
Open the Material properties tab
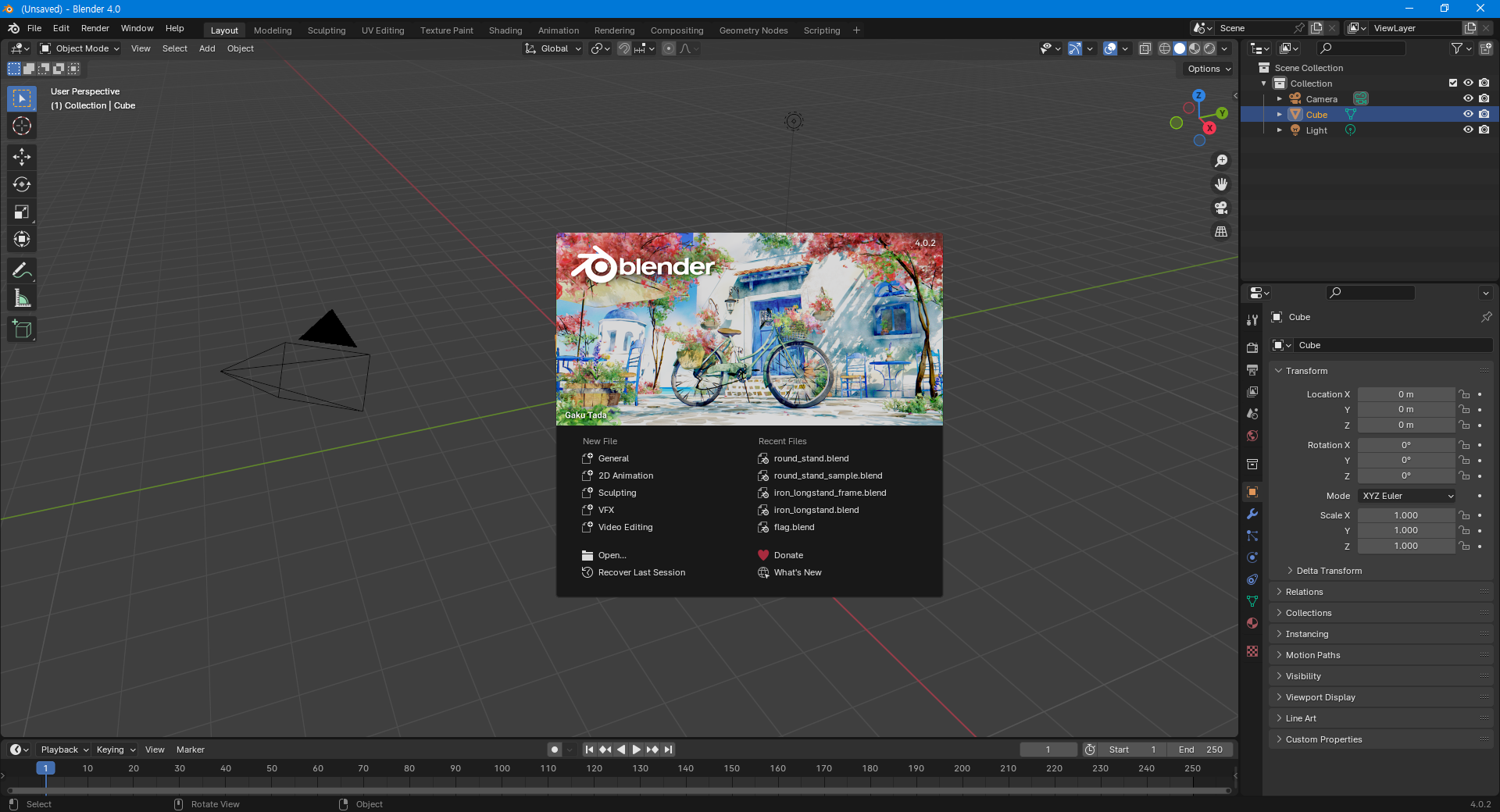(1252, 623)
